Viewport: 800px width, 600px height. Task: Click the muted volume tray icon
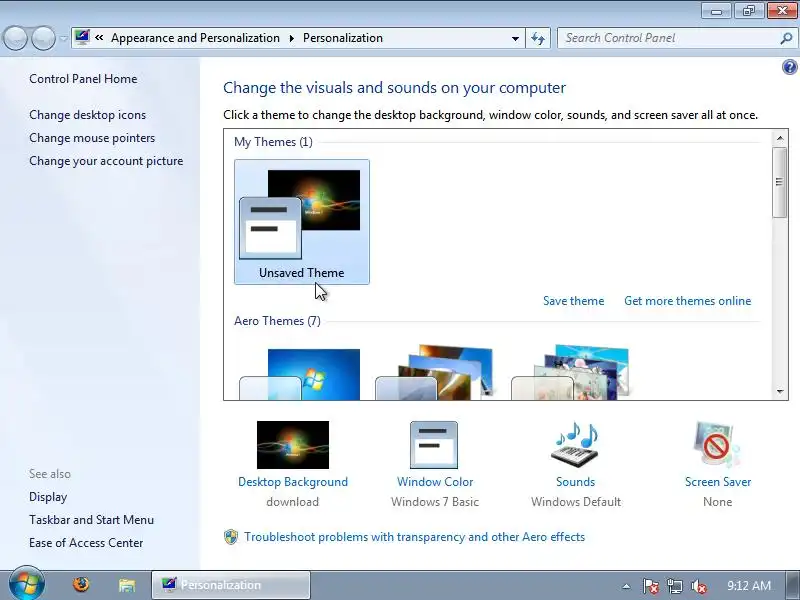[x=698, y=586]
